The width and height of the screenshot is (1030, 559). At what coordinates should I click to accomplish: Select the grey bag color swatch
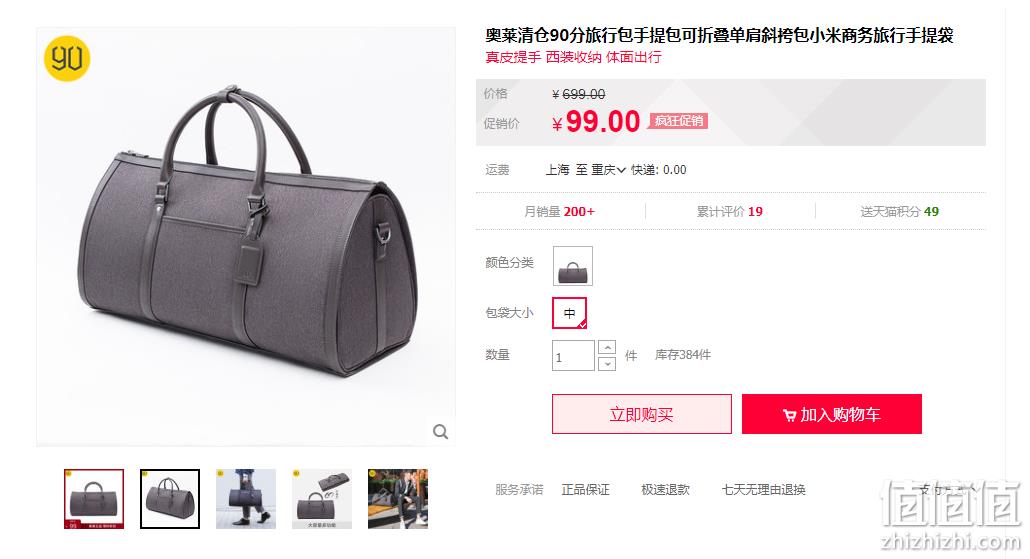click(x=573, y=266)
